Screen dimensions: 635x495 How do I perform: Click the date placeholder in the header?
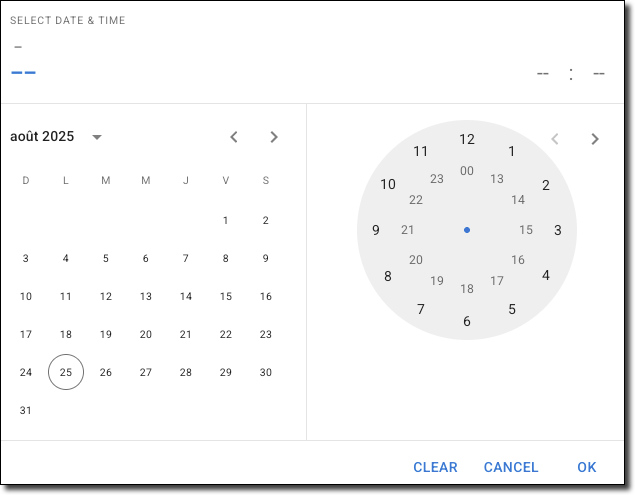point(23,72)
